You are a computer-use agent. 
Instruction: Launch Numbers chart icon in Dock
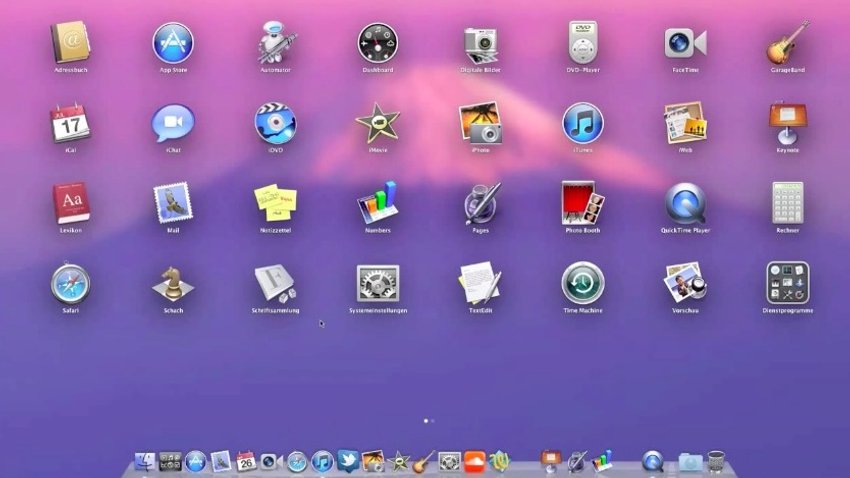click(x=602, y=462)
